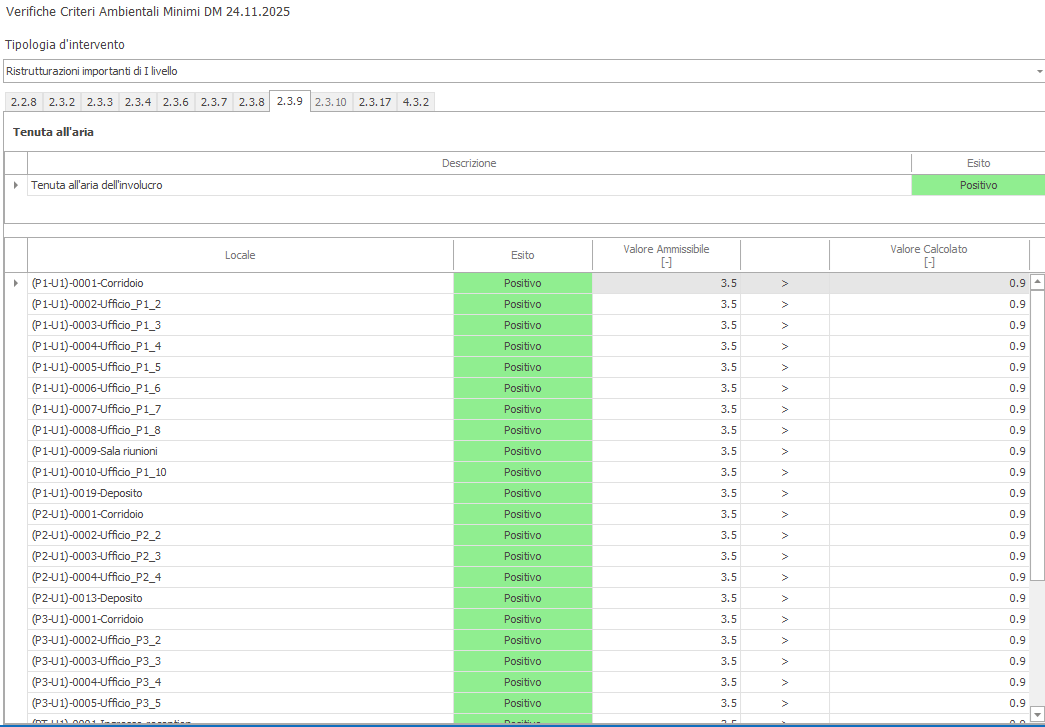1045x727 pixels.
Task: Open the 4.3.2 tab
Action: point(415,102)
